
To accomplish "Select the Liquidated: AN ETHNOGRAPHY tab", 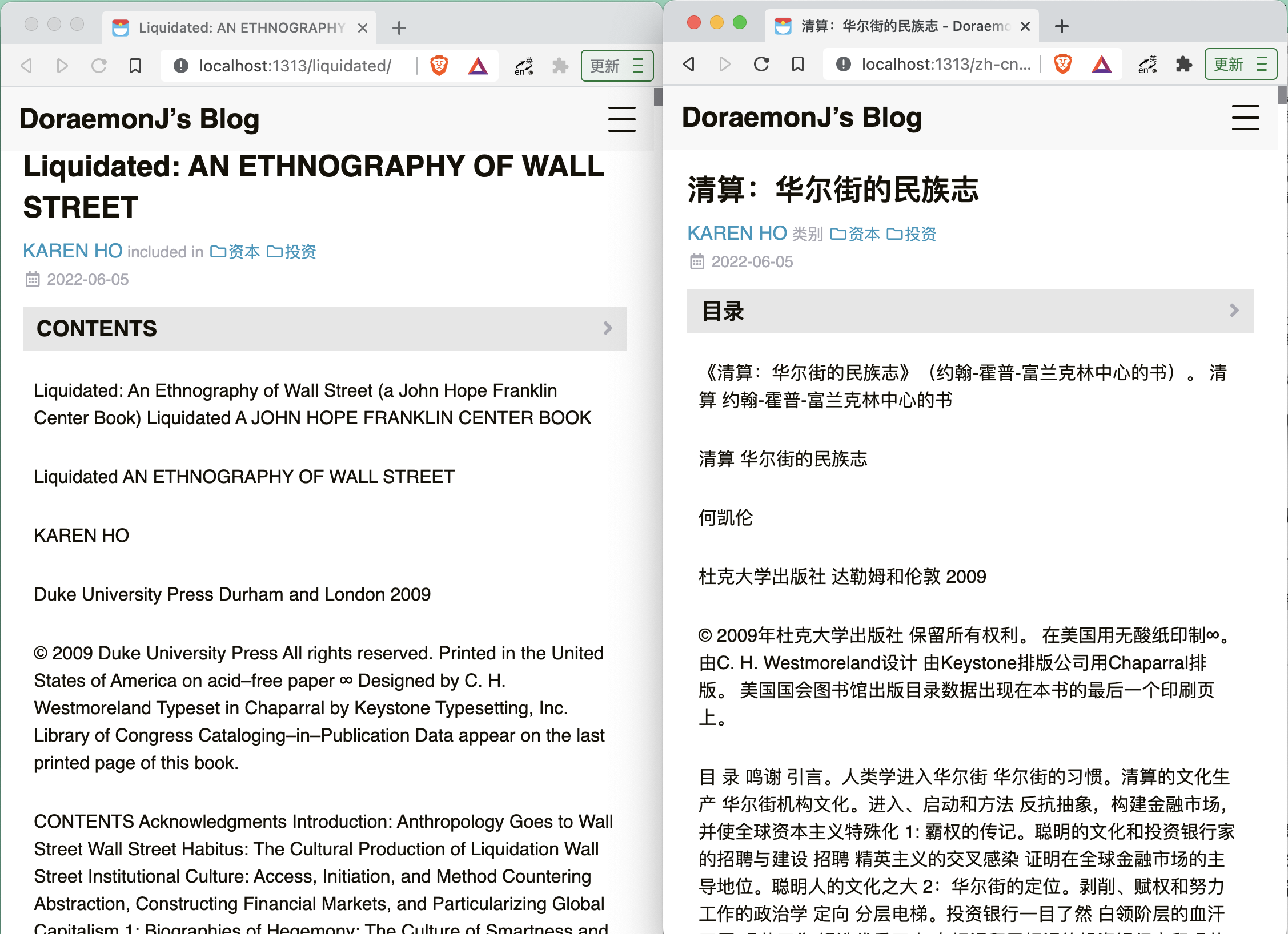I will click(240, 27).
